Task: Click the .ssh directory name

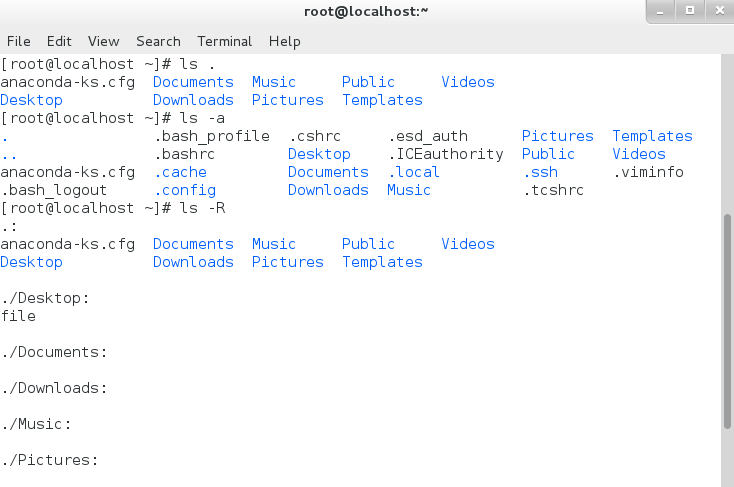Action: [x=541, y=172]
